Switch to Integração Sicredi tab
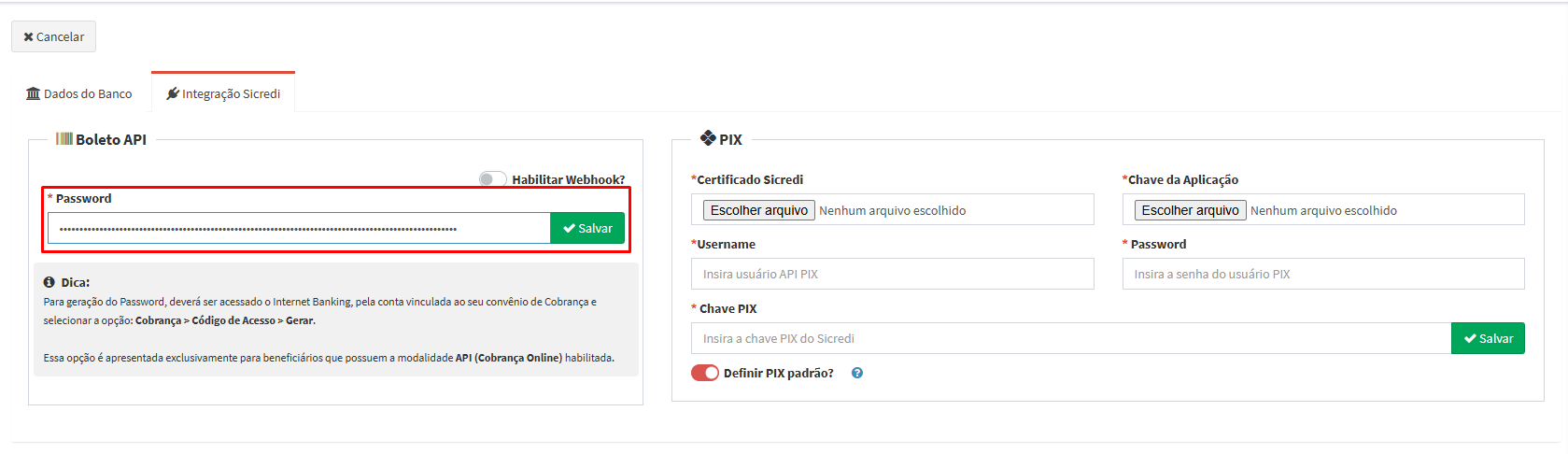 click(223, 92)
